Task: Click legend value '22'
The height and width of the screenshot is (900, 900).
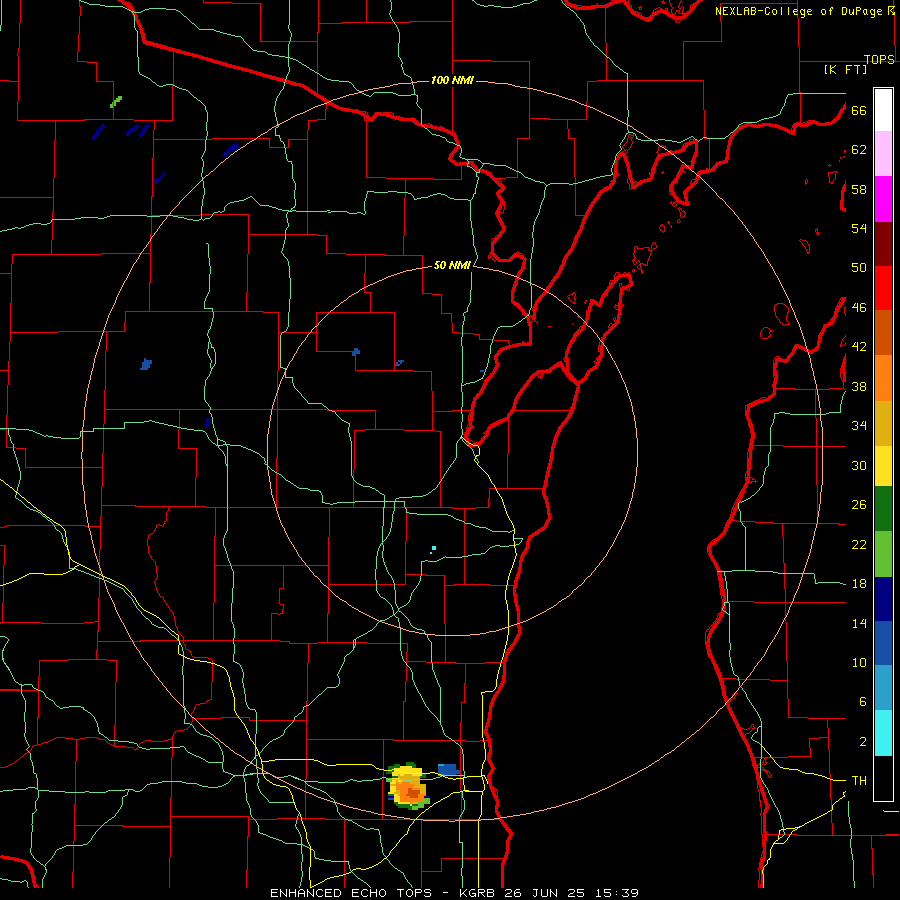Action: (859, 544)
